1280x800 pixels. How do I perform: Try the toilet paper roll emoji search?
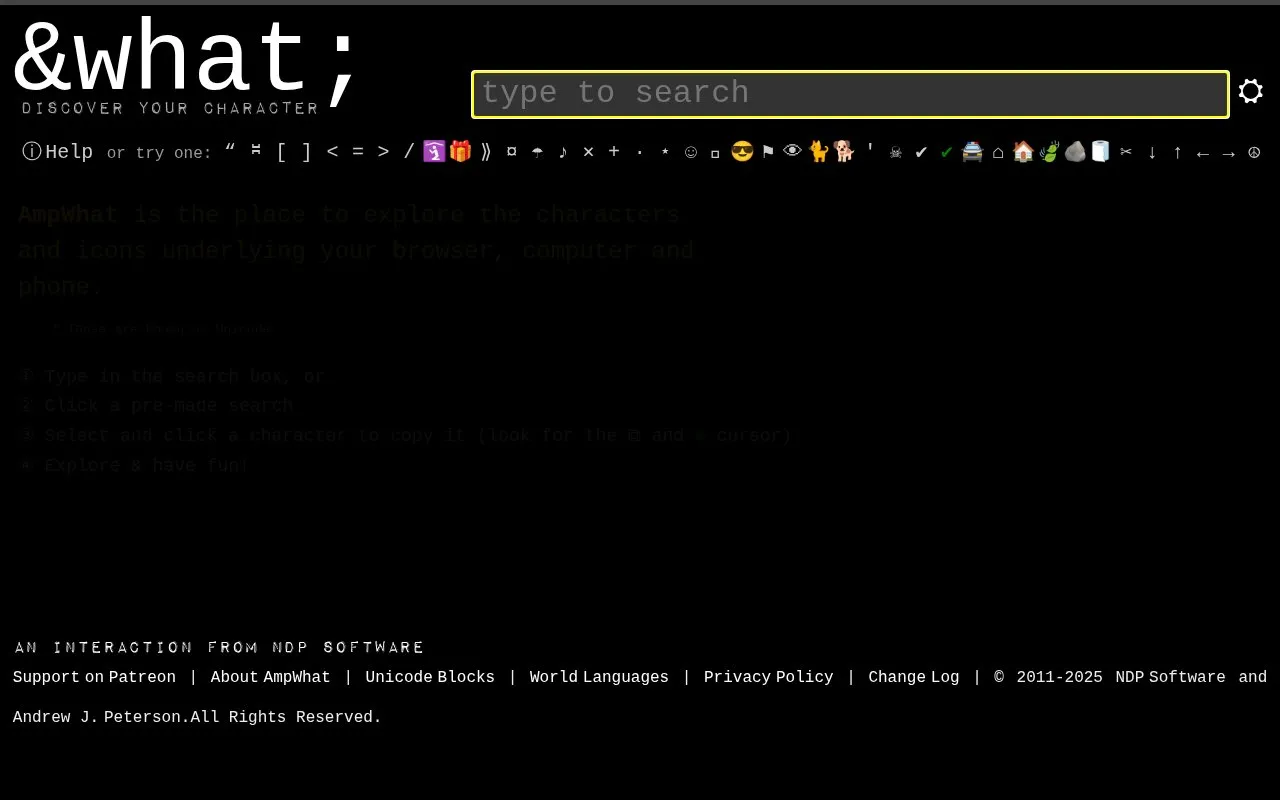coord(1100,152)
